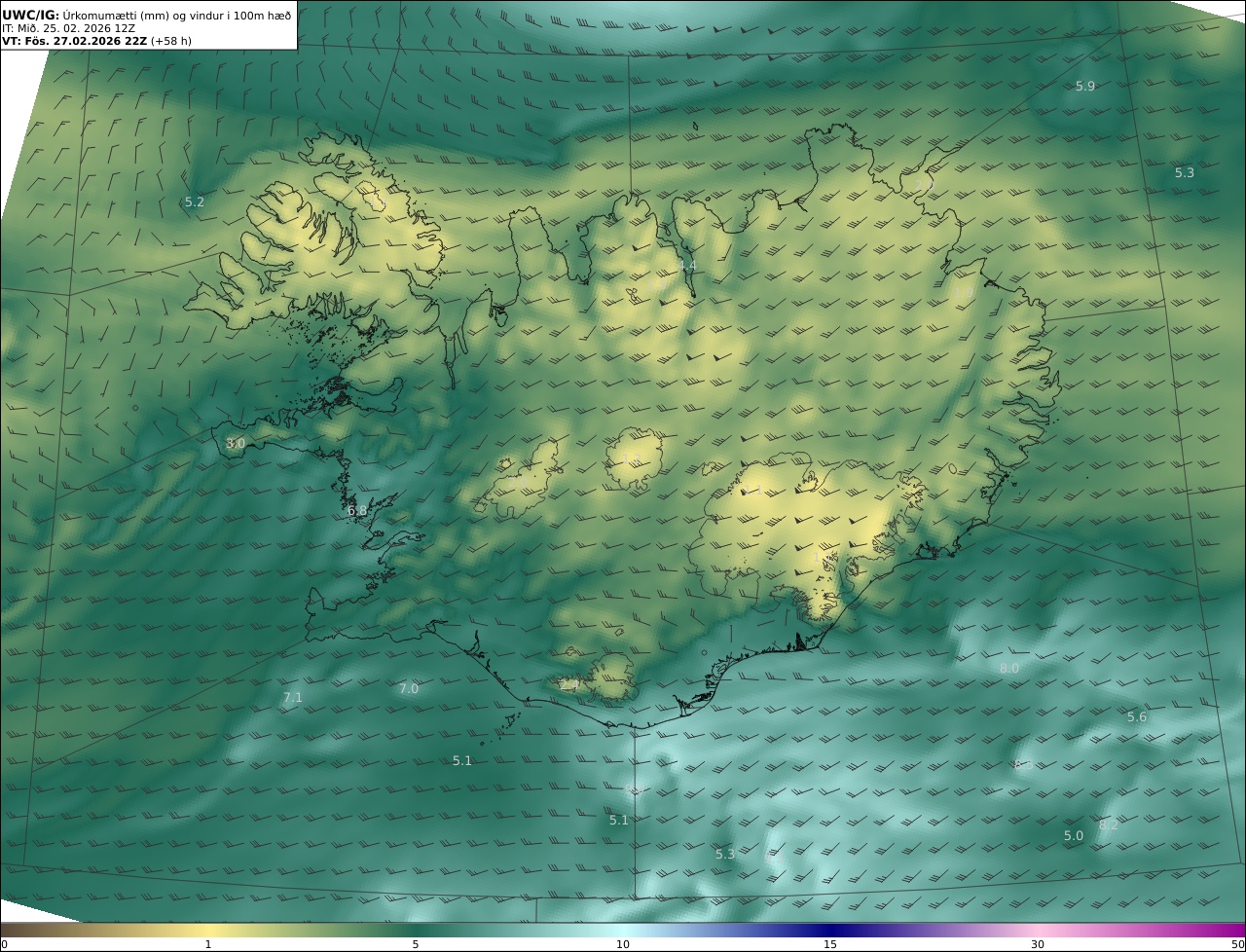Viewport: 1246px width, 952px height.
Task: Select the 7.1 value label offshore
Action: click(292, 698)
